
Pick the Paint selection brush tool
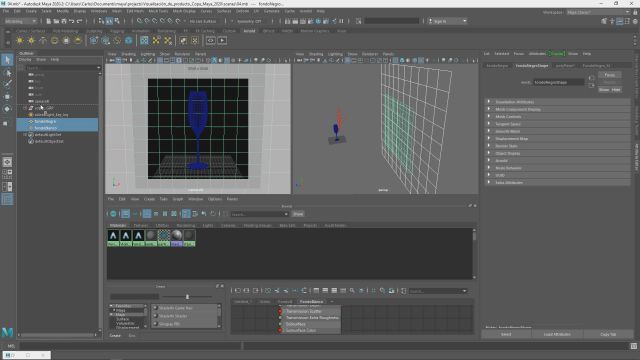point(7,84)
